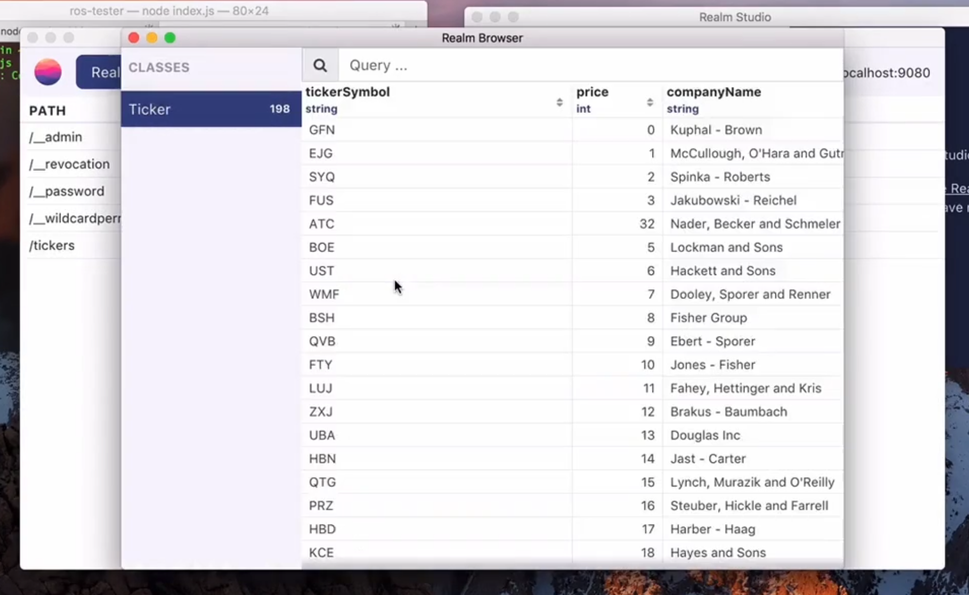Sort by tickerSymbol using its sort arrows
969x595 pixels.
[559, 102]
